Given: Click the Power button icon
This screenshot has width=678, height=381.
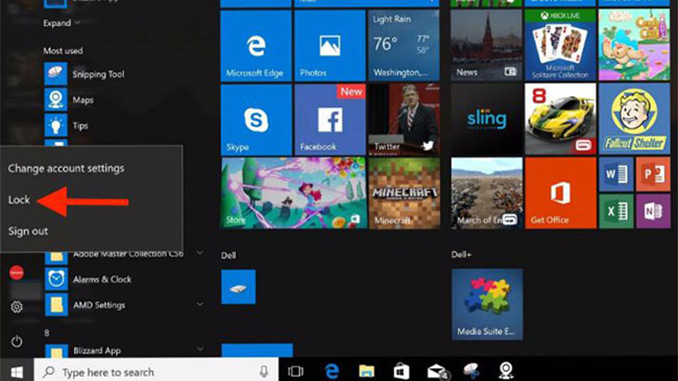Looking at the screenshot, I should pyautogui.click(x=16, y=342).
